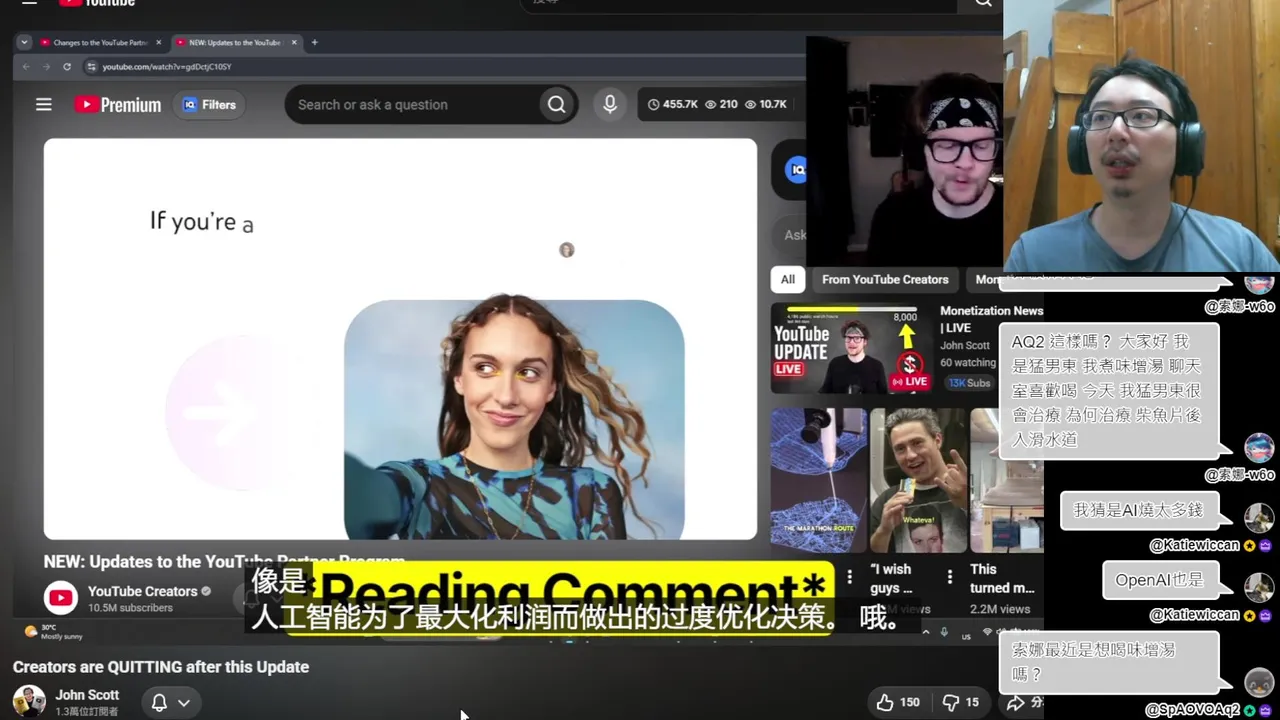The image size is (1280, 720).
Task: Click the YouTube Partner Program video player
Action: (400, 339)
